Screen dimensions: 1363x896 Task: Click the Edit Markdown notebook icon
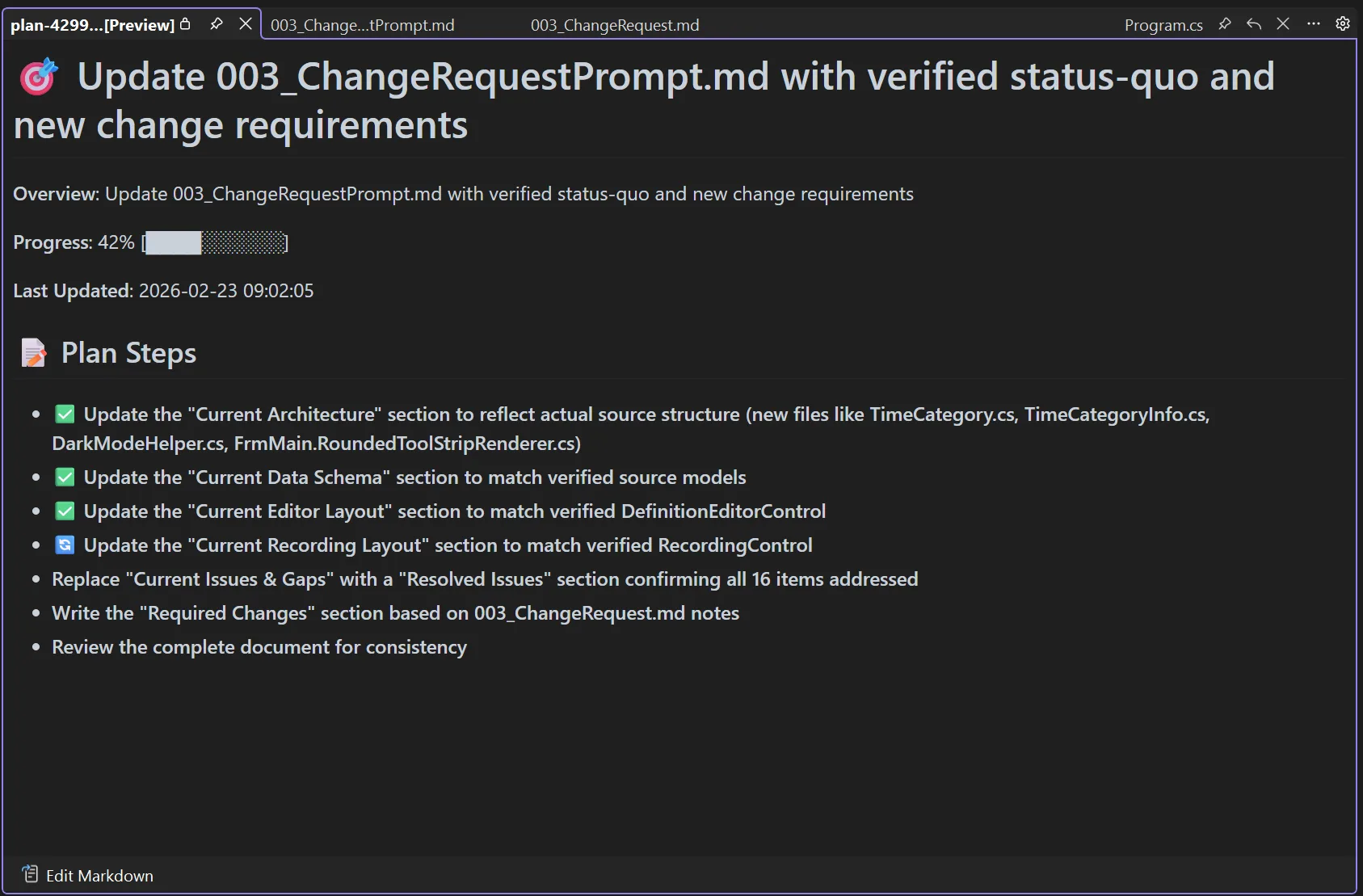pyautogui.click(x=30, y=873)
